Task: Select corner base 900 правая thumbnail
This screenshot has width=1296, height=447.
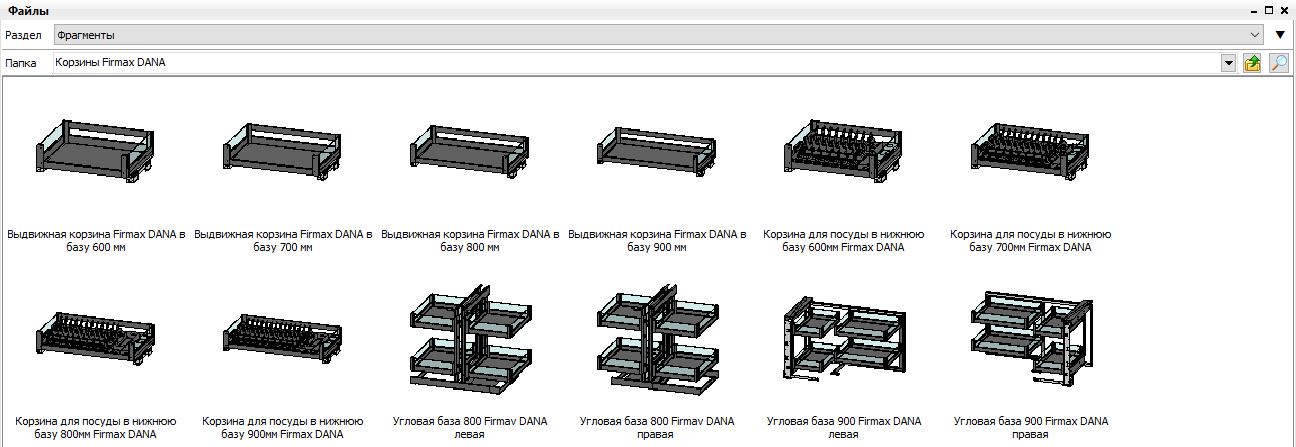Action: (1031, 338)
